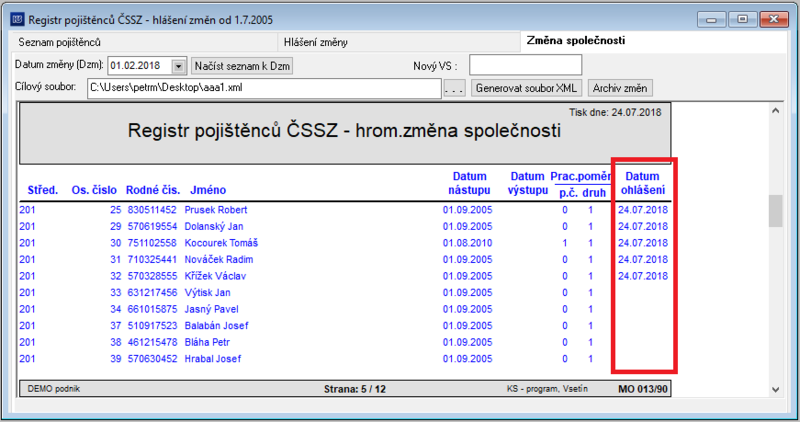
Task: Select the name Dolanský Jan
Action: coord(214,226)
